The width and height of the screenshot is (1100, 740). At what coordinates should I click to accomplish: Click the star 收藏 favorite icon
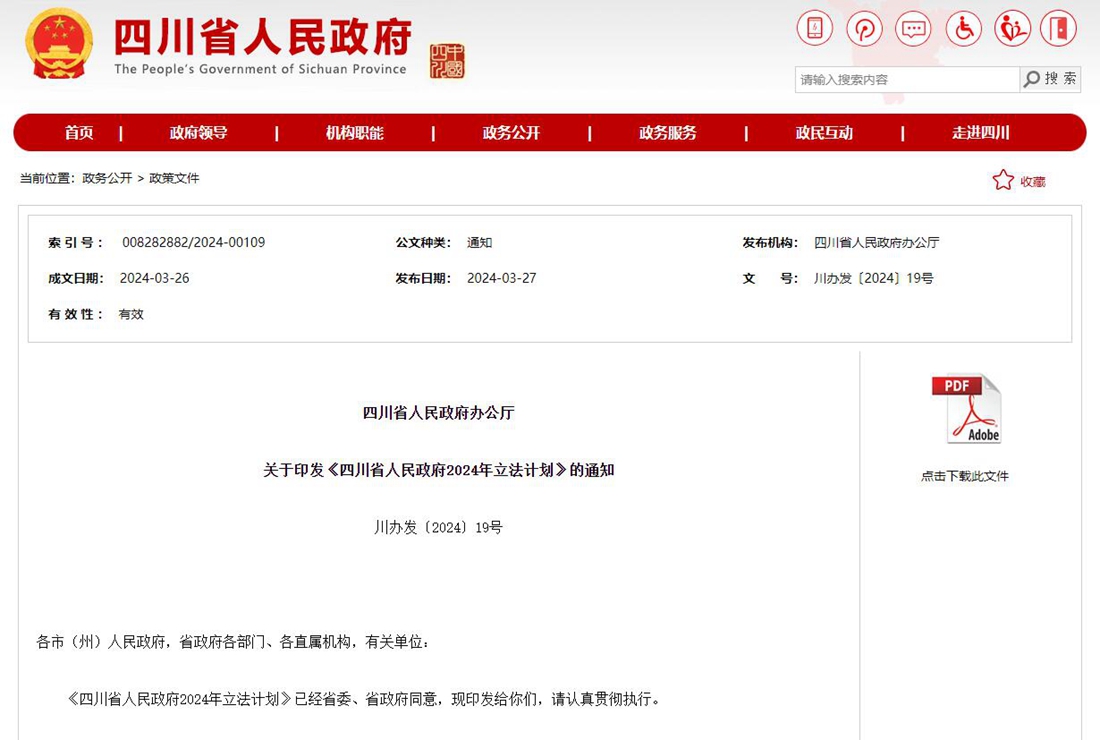(x=1003, y=180)
